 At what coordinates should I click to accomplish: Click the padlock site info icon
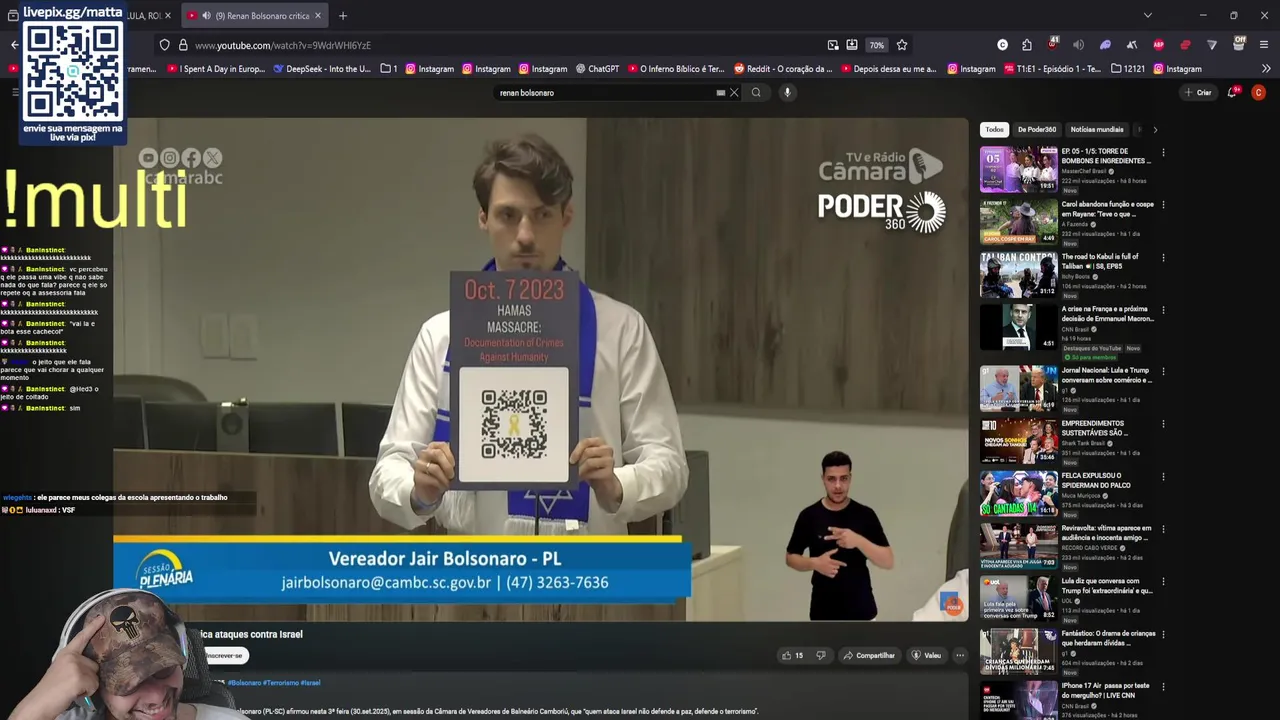click(183, 45)
